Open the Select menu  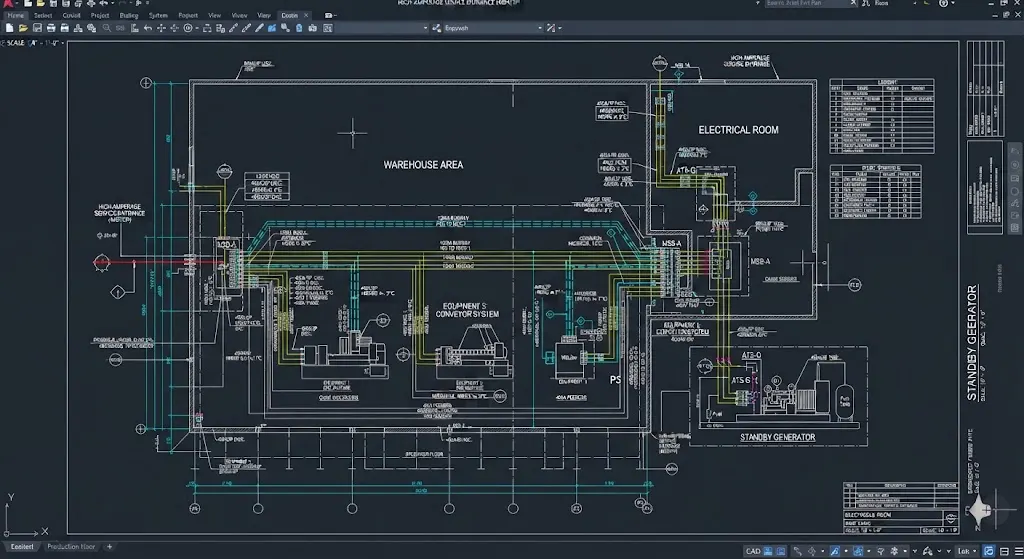(x=43, y=15)
